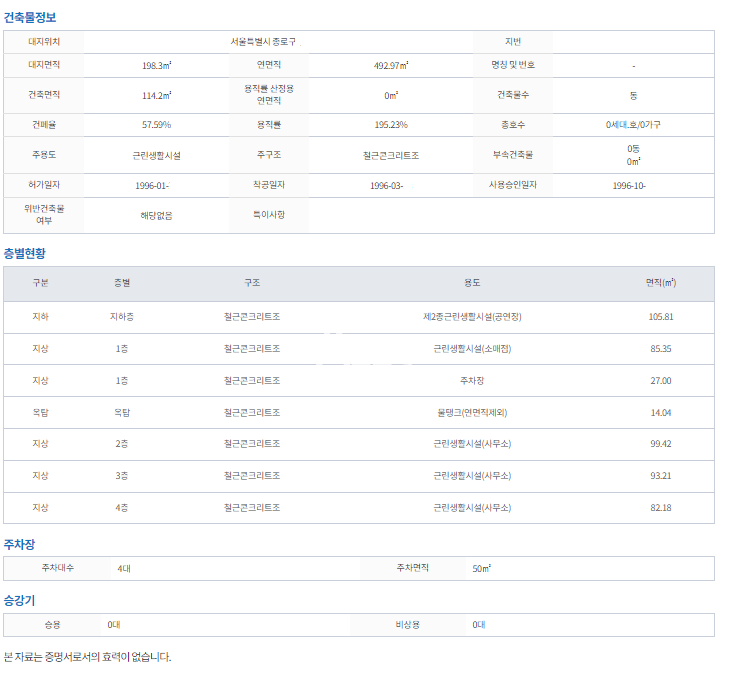Select the 면적(㎡) column header

[660, 283]
